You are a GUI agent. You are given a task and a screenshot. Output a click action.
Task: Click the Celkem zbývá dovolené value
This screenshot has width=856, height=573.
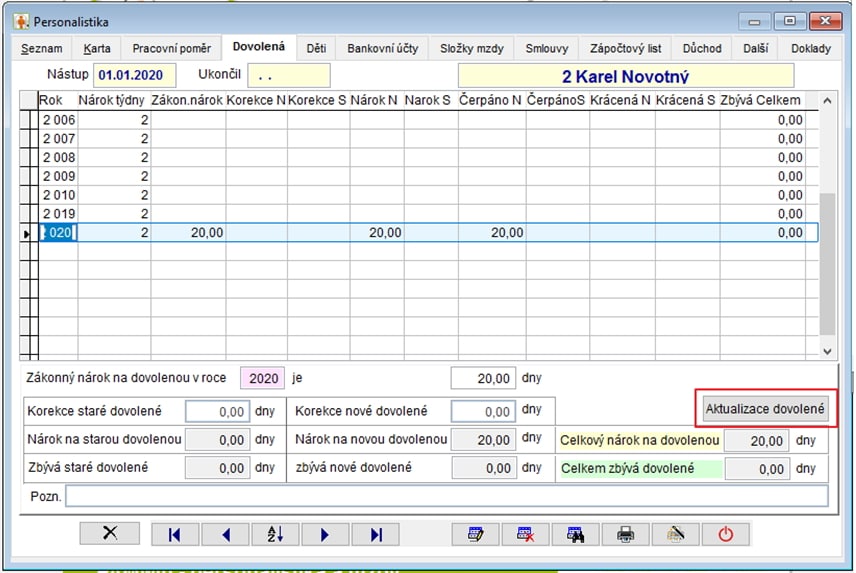(757, 469)
